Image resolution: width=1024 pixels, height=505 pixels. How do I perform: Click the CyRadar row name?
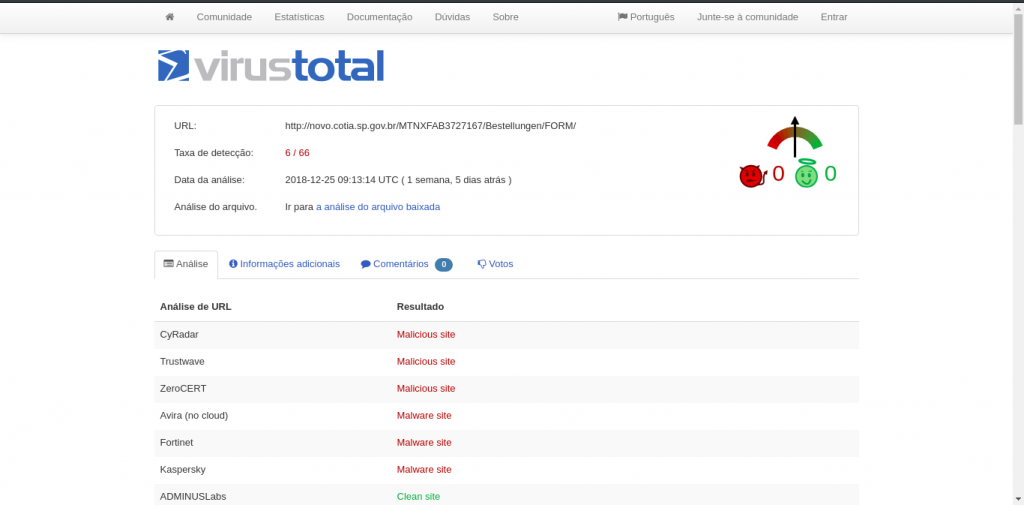click(179, 334)
